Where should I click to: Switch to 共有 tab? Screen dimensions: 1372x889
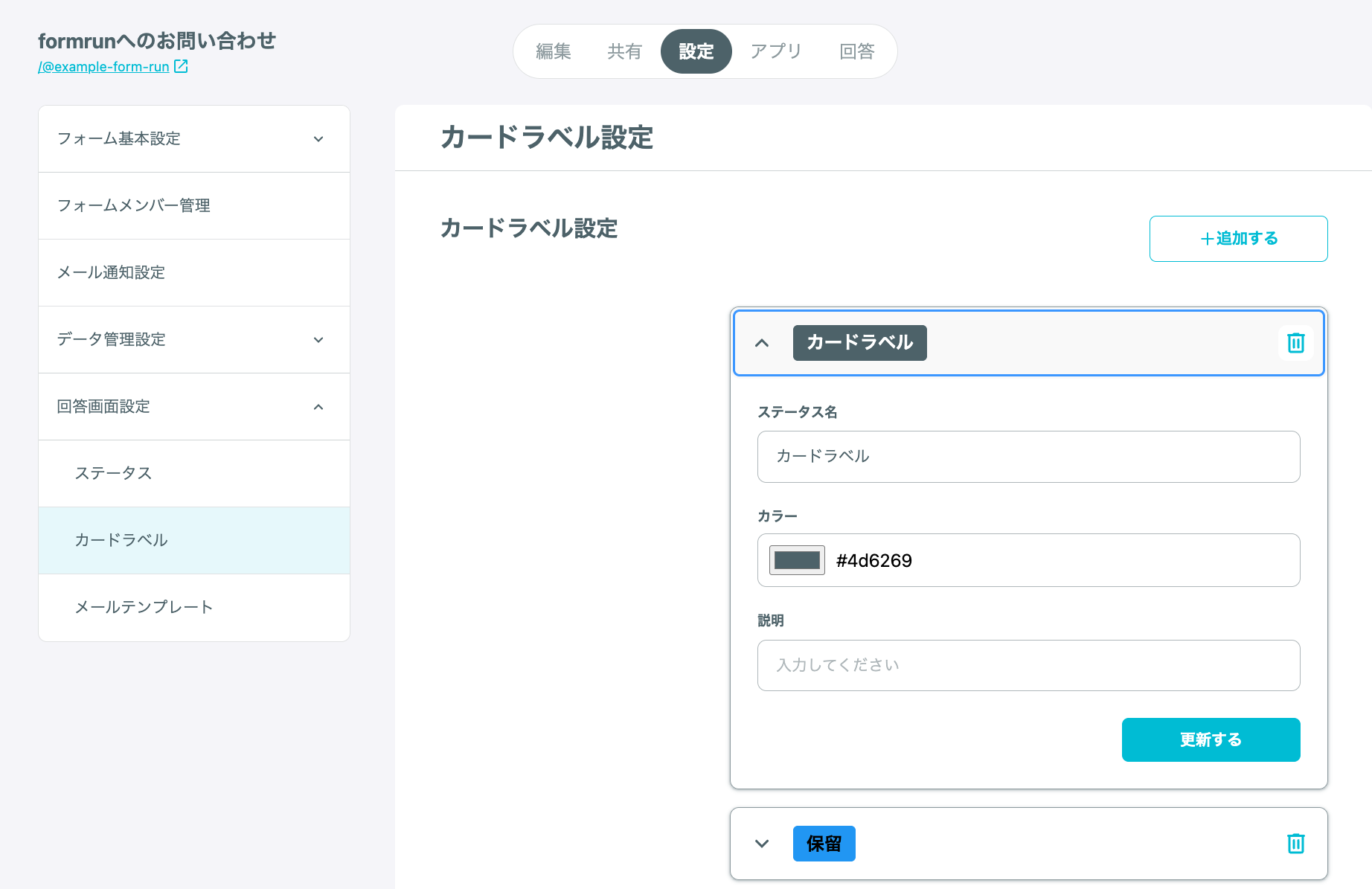[624, 51]
